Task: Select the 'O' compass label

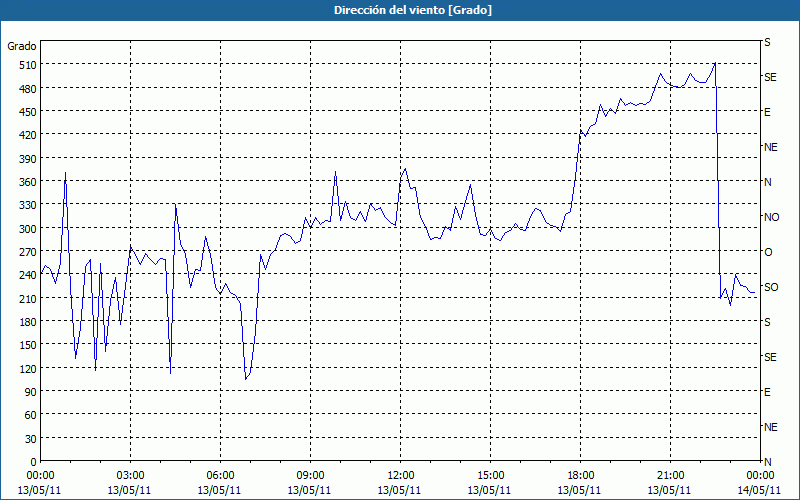Action: point(768,252)
